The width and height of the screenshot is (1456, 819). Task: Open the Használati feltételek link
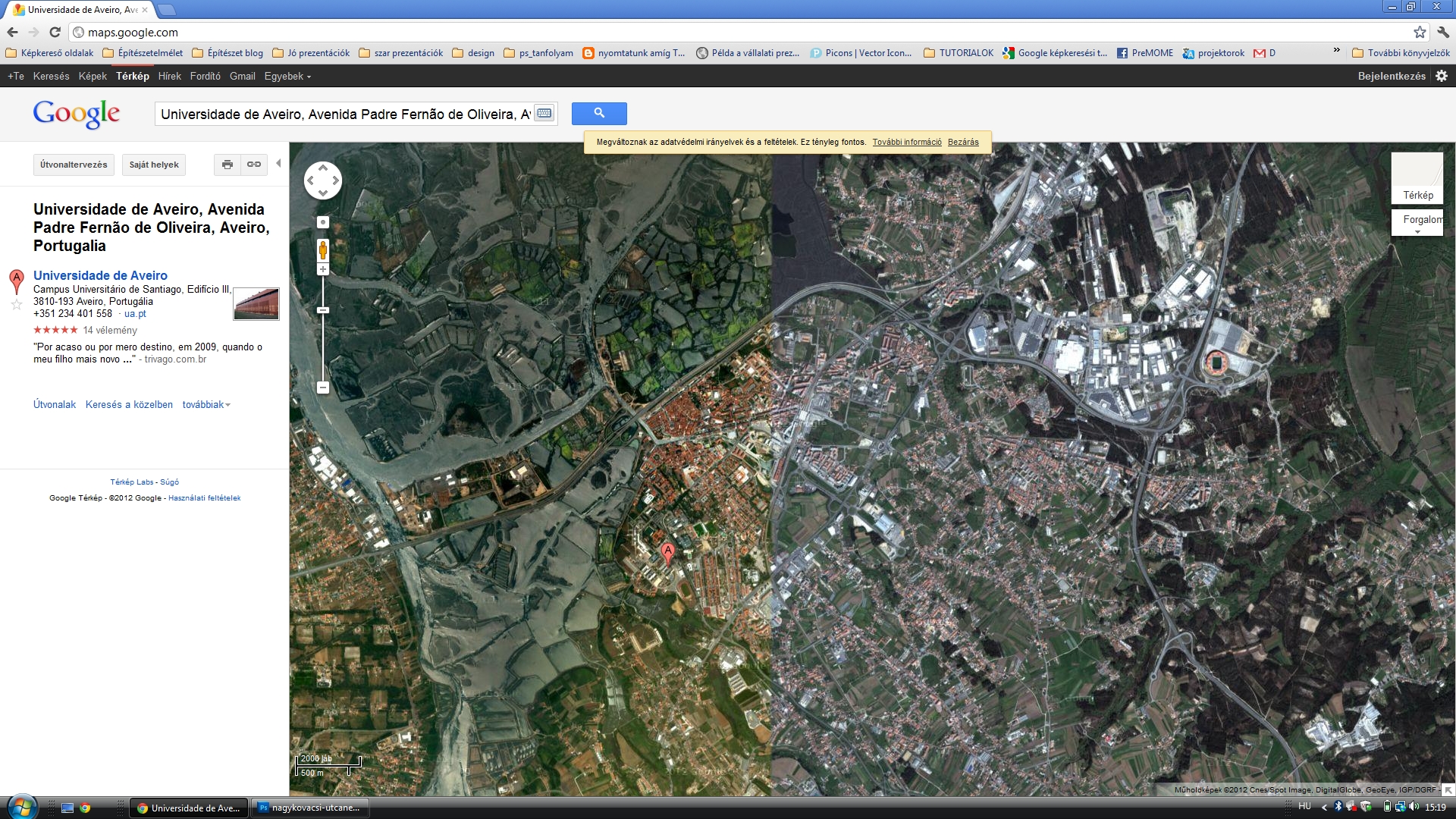205,498
